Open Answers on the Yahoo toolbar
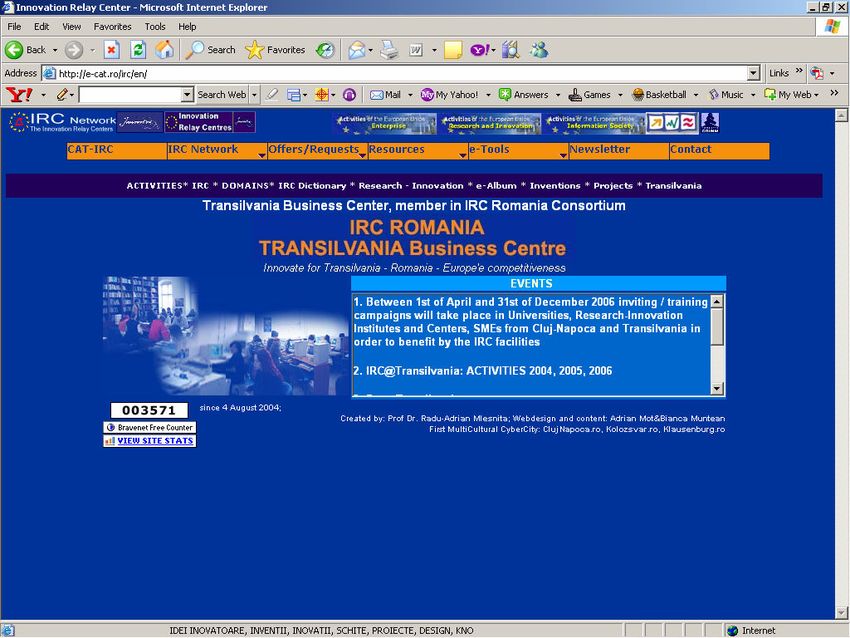Viewport: 850px width, 638px height. (523, 95)
